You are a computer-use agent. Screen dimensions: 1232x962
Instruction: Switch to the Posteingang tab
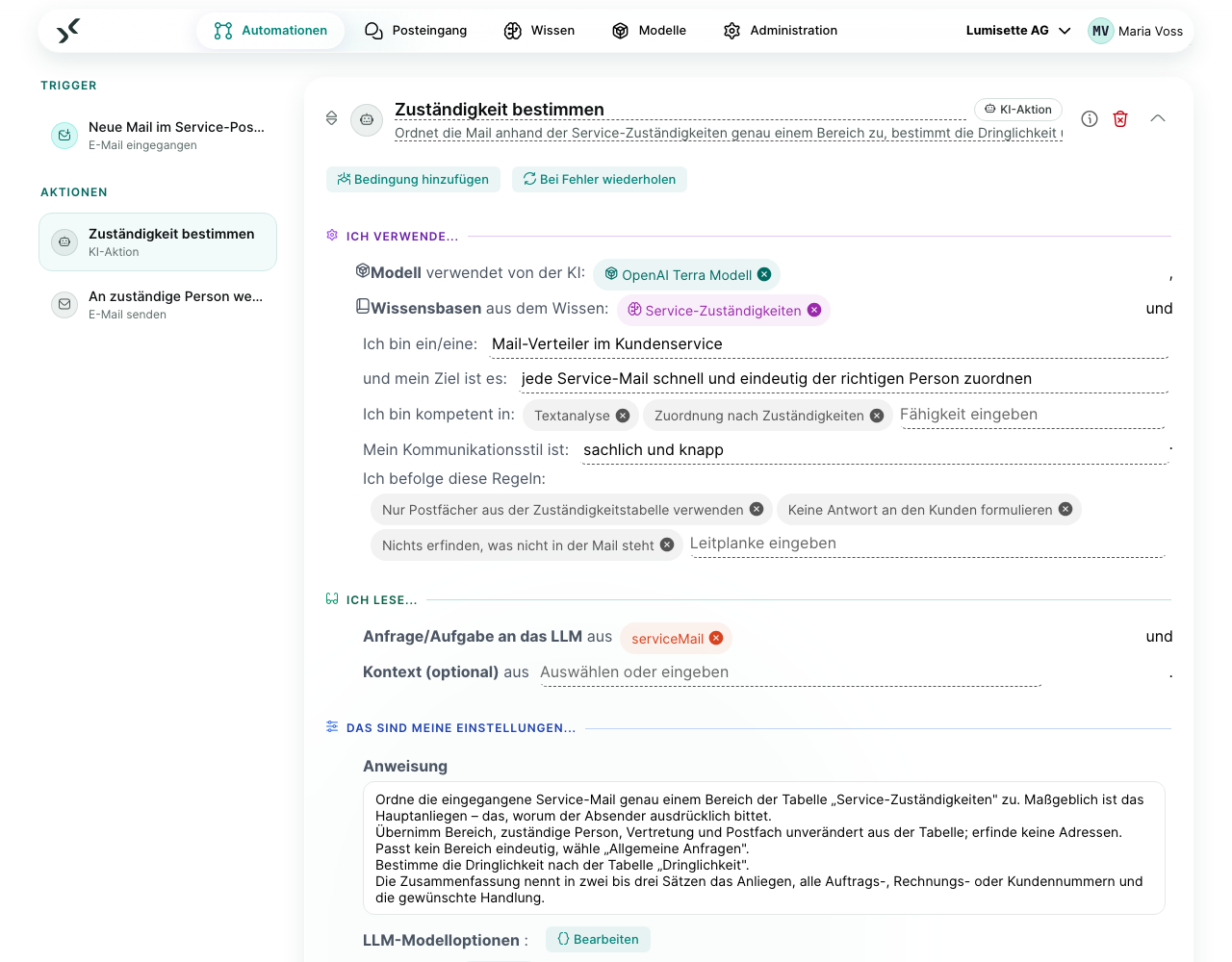coord(416,31)
